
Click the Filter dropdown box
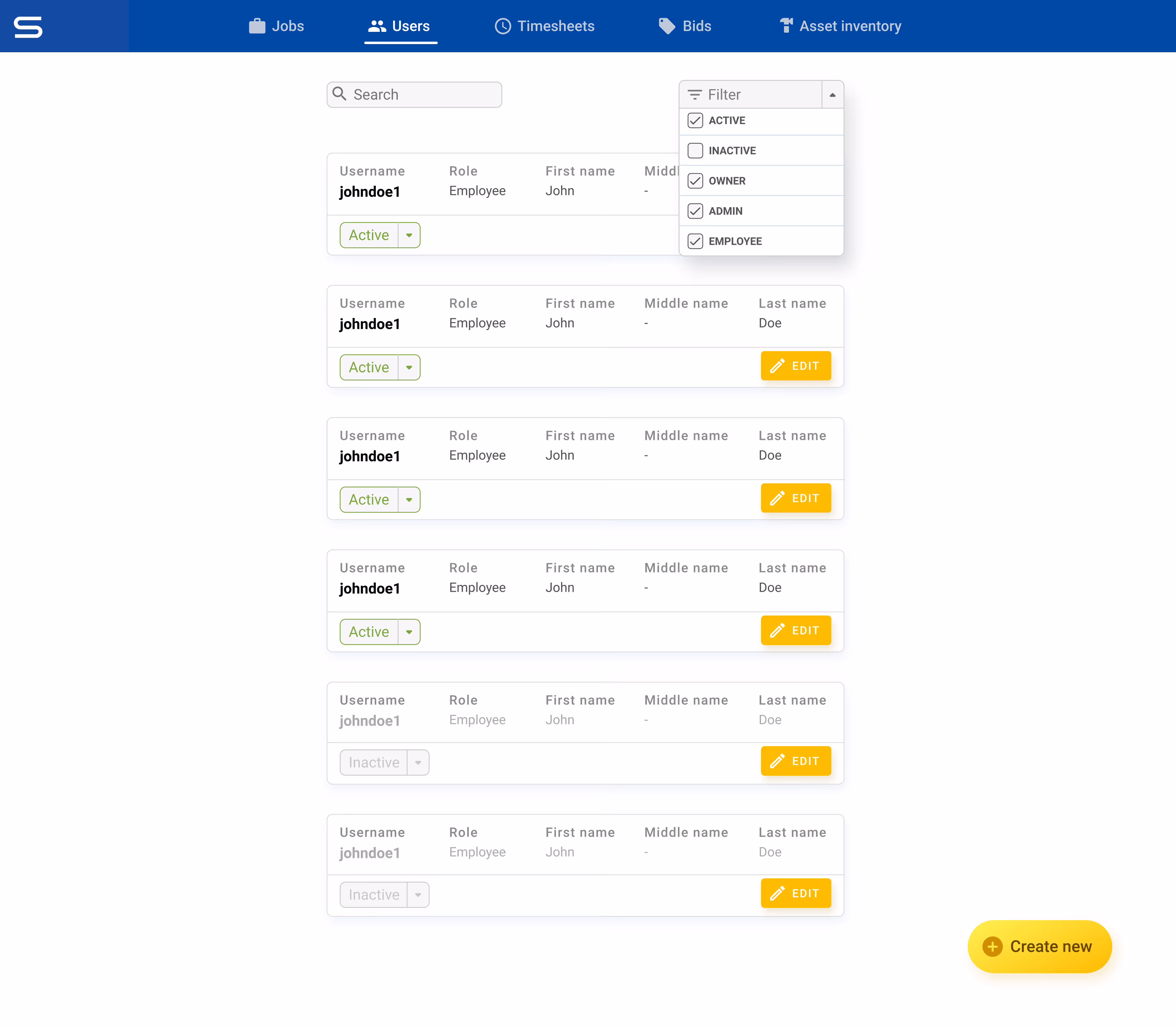coord(751,95)
